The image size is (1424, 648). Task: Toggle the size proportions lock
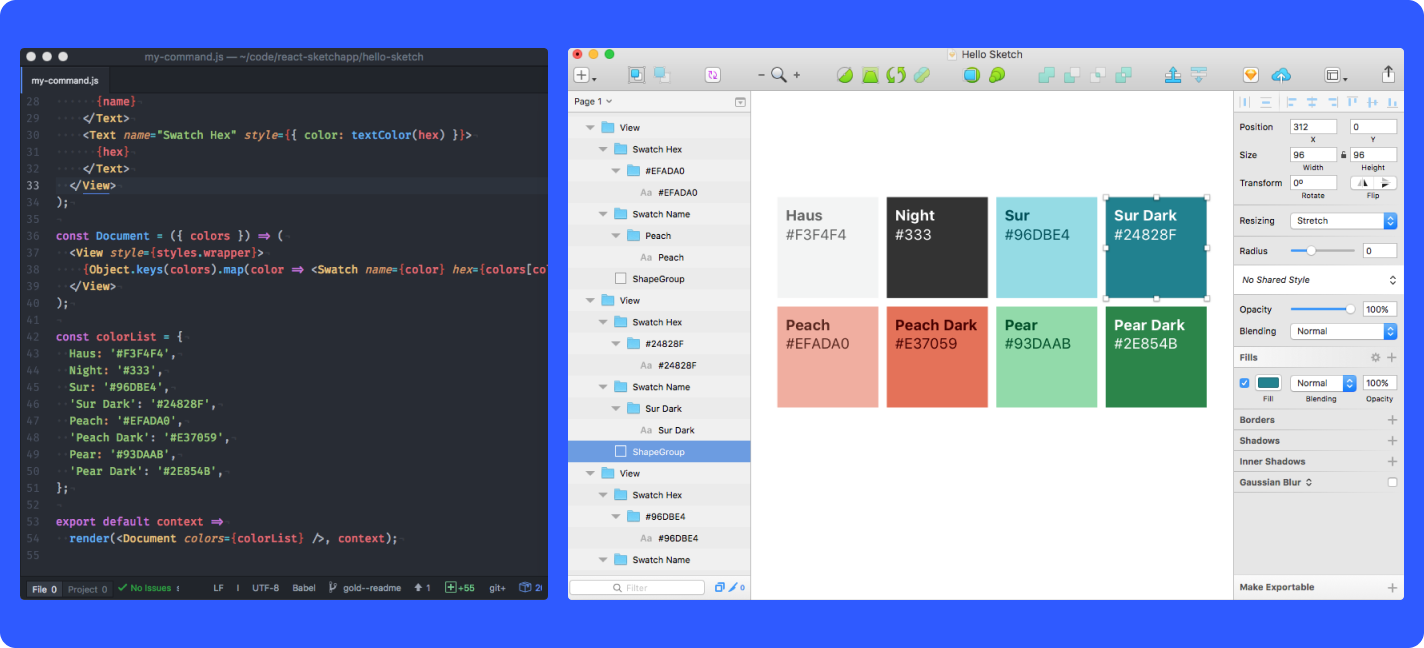(1343, 155)
